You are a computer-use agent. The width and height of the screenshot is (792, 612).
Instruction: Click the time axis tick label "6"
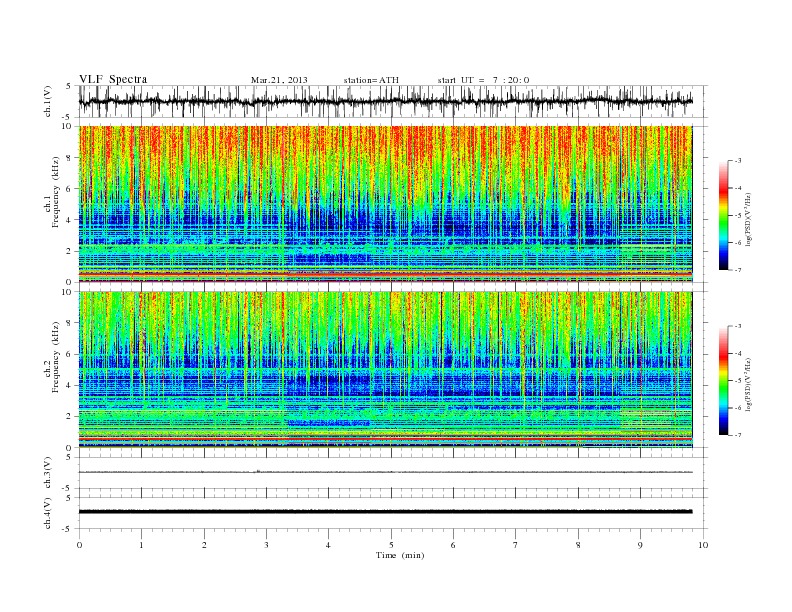[453, 545]
